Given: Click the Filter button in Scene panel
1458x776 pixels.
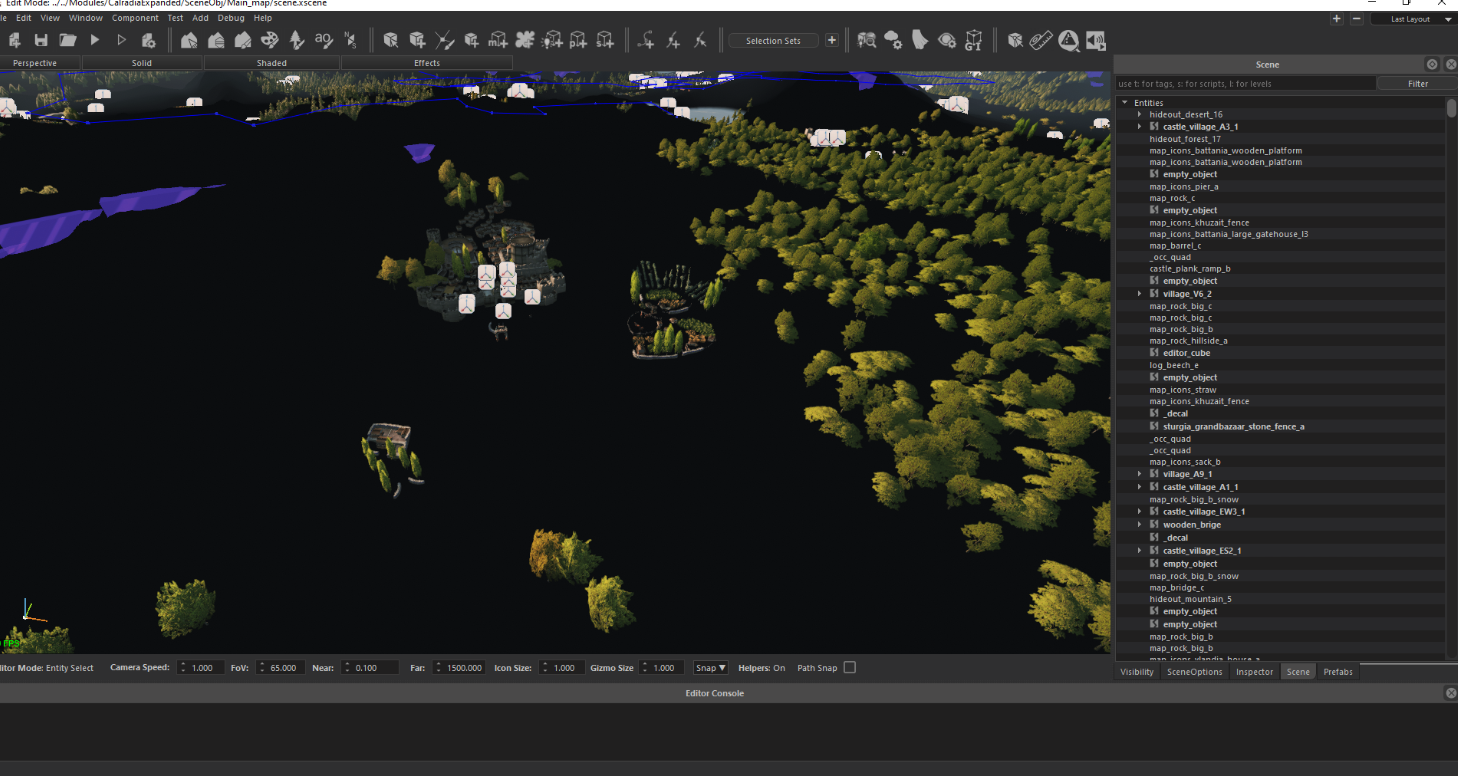Looking at the screenshot, I should [1418, 84].
